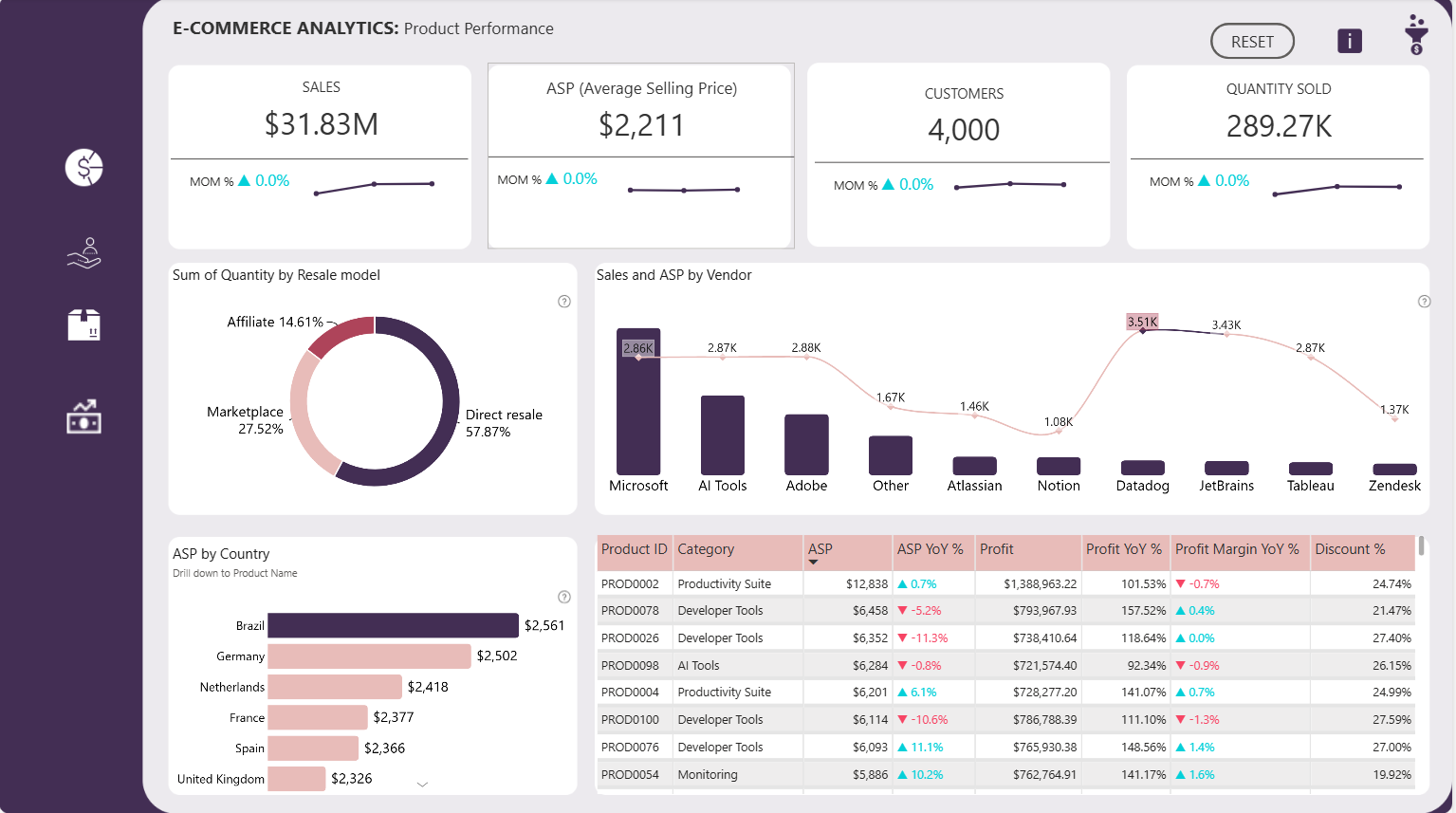
Task: Select the Brazil bar in ASP by Country
Action: [393, 625]
